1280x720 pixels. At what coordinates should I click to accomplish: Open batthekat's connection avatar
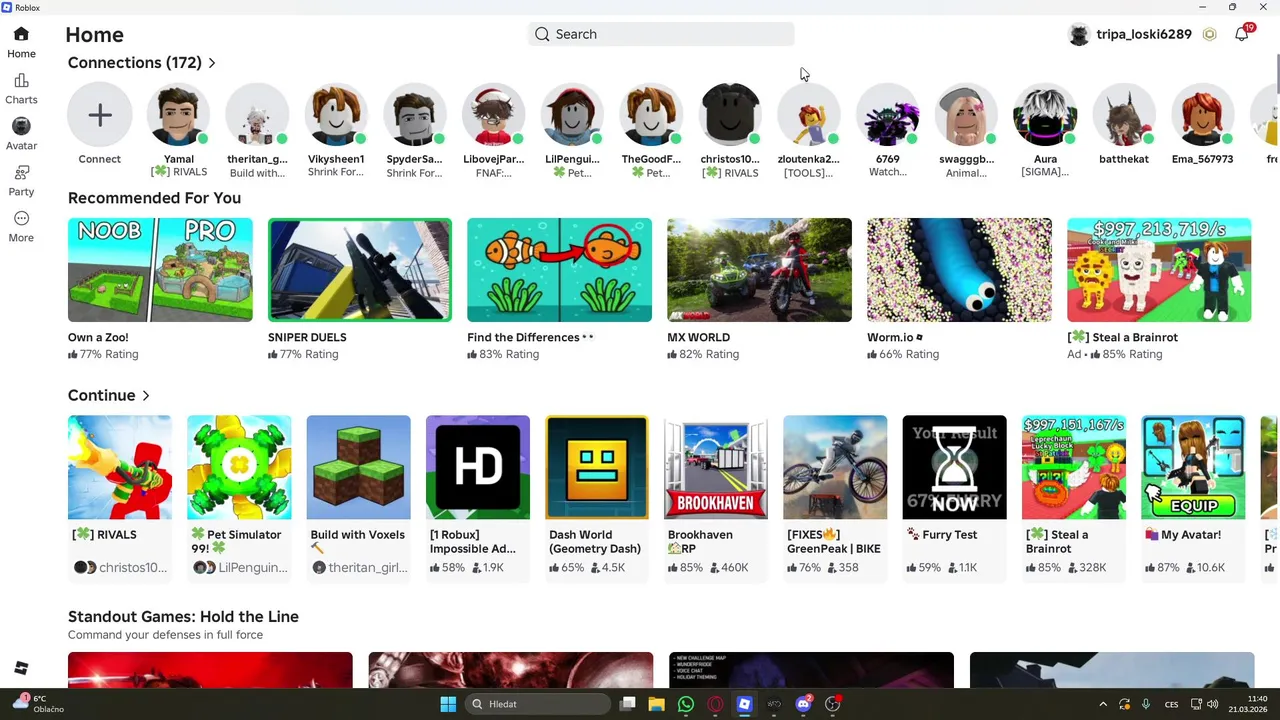[x=1124, y=115]
